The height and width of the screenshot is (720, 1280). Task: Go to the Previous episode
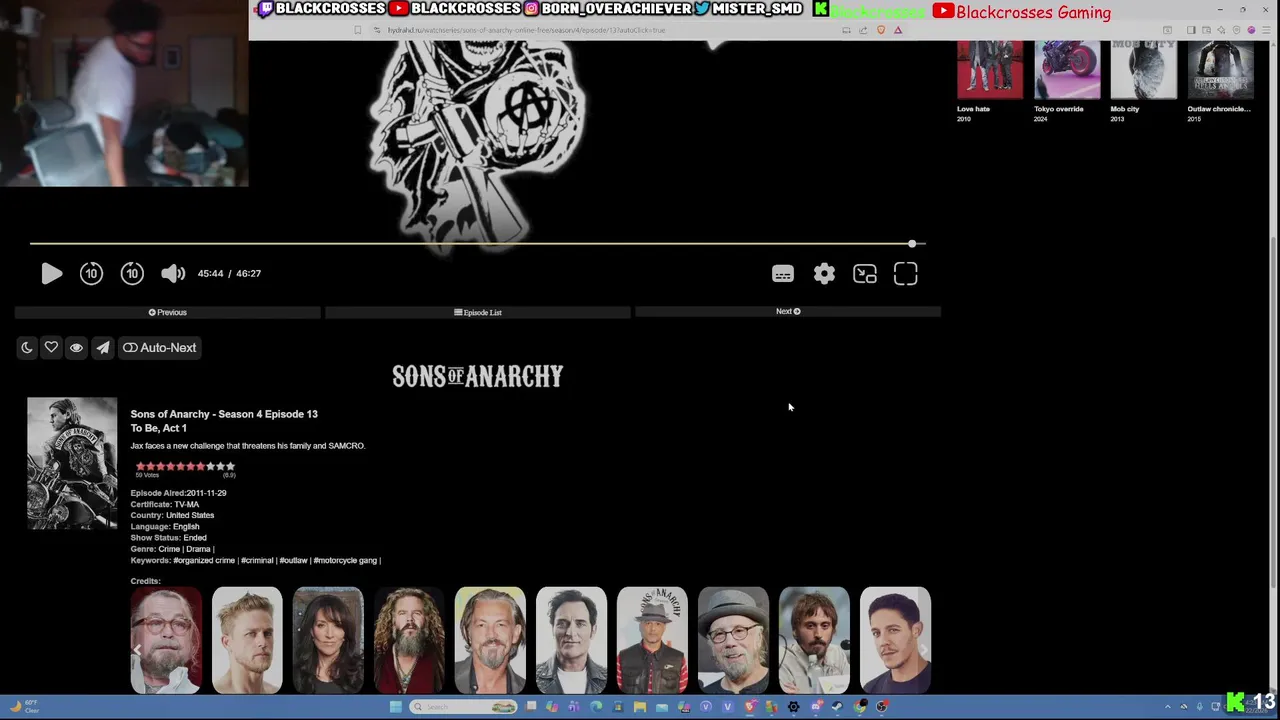[x=168, y=312]
